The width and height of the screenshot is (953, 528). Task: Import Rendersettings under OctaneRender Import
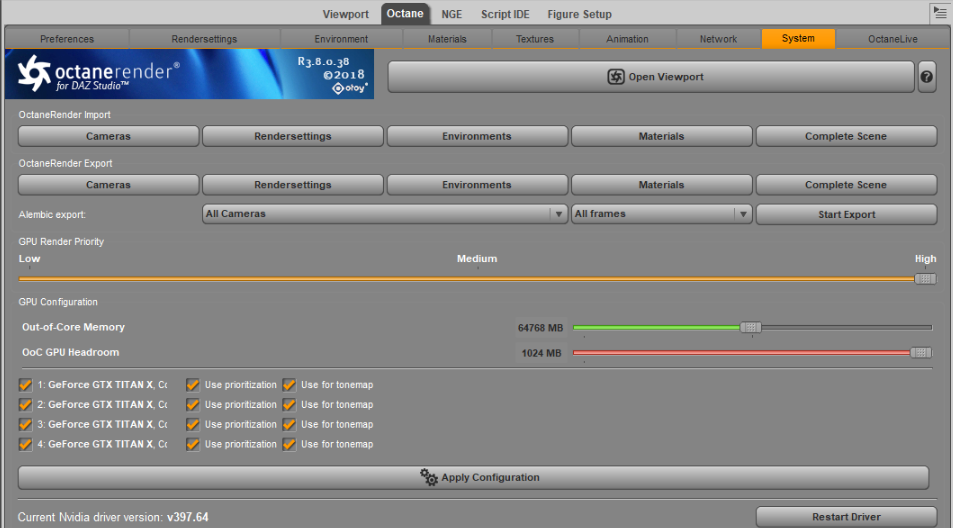click(292, 136)
